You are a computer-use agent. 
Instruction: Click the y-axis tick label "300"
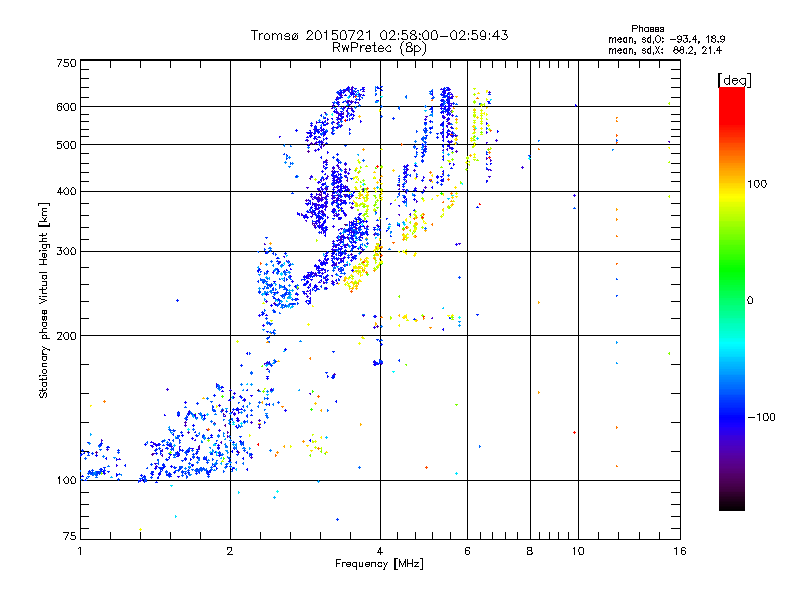[x=66, y=252]
